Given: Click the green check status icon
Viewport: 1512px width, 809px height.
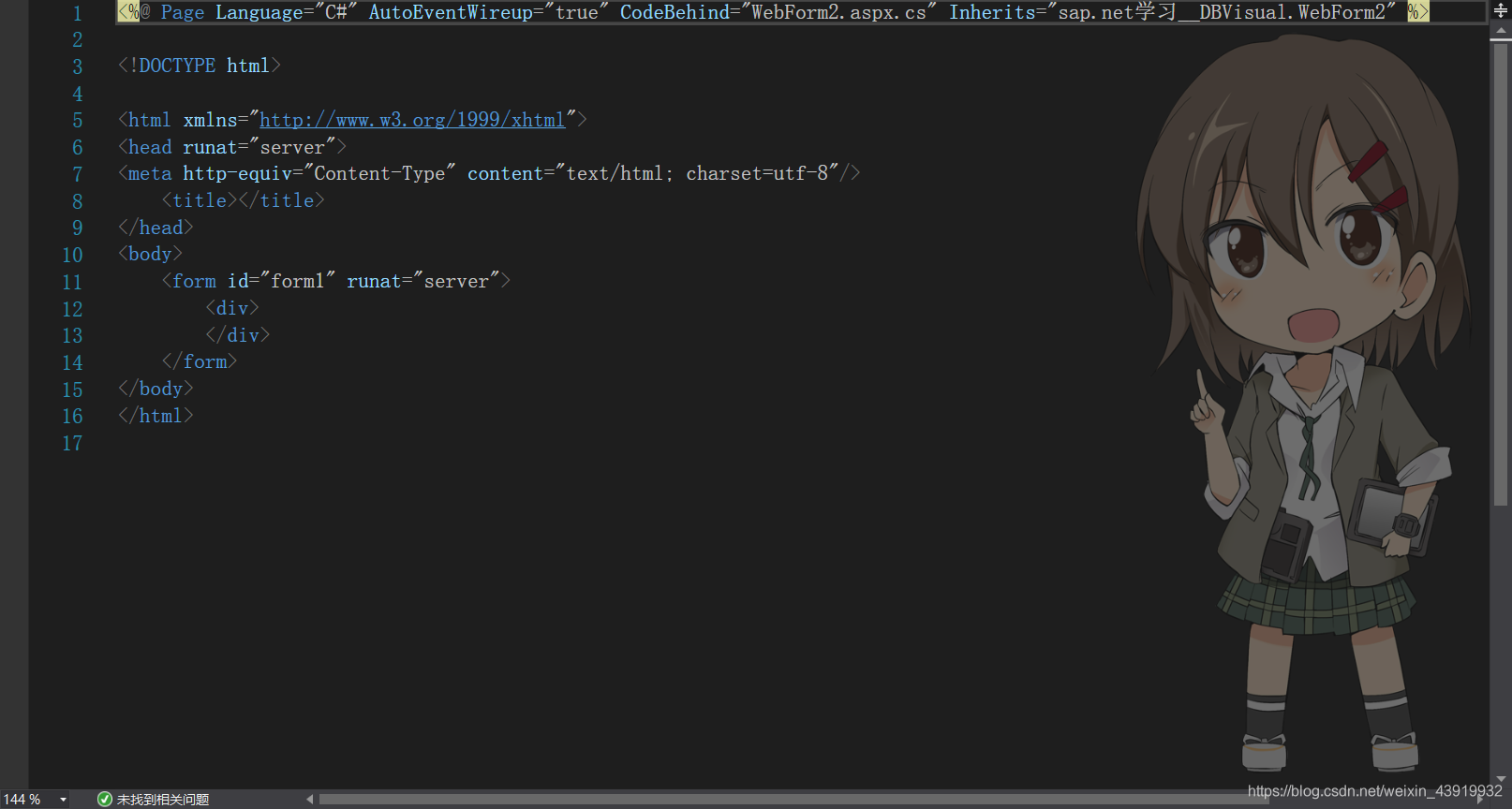Looking at the screenshot, I should coord(105,799).
